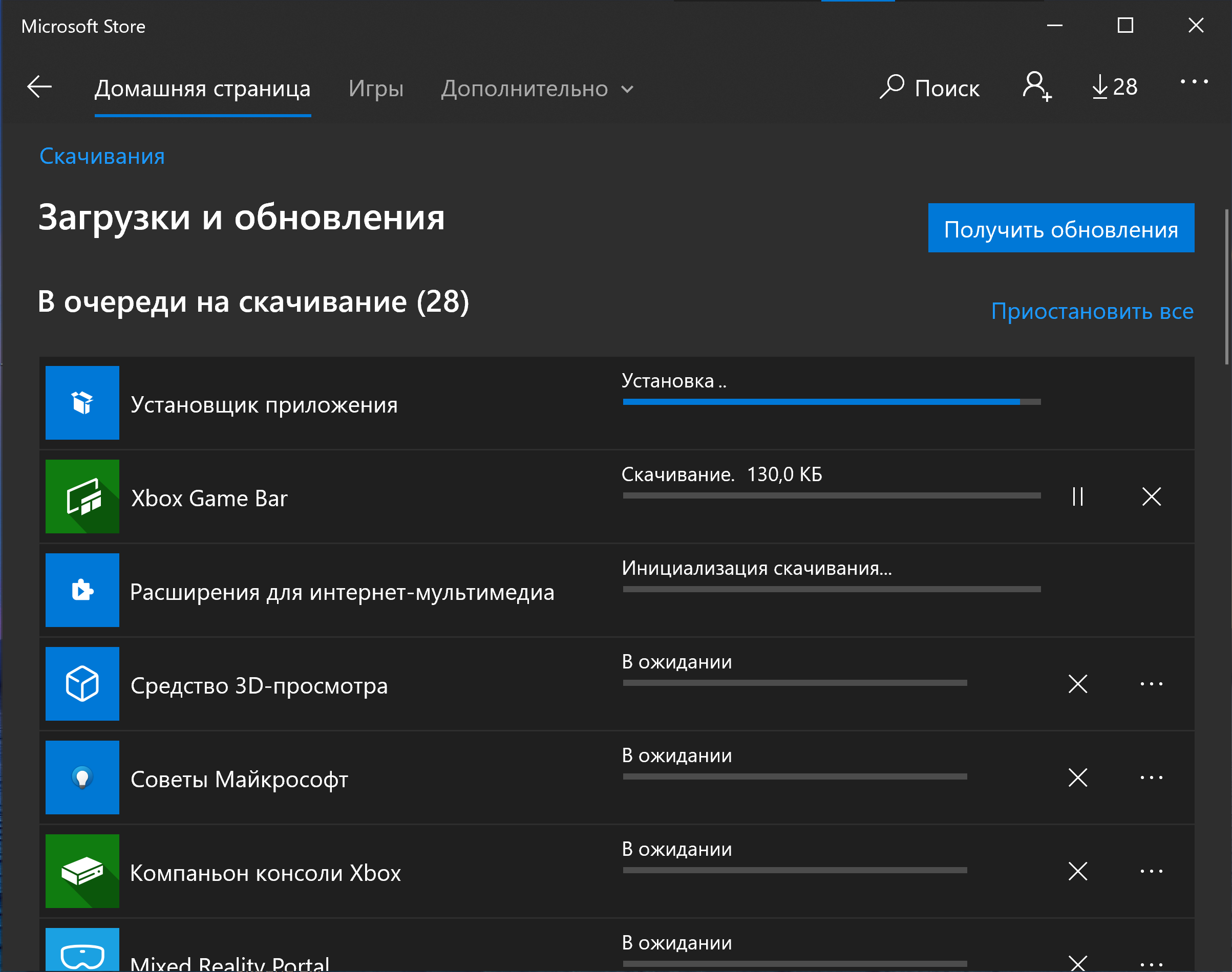Select the Xbox Game Bar title
Image resolution: width=1232 pixels, height=972 pixels.
point(209,499)
